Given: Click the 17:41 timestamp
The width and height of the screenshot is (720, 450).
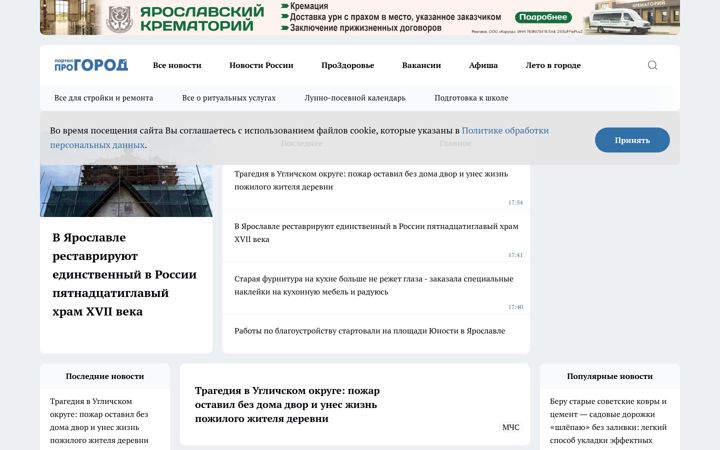Looking at the screenshot, I should [x=515, y=255].
